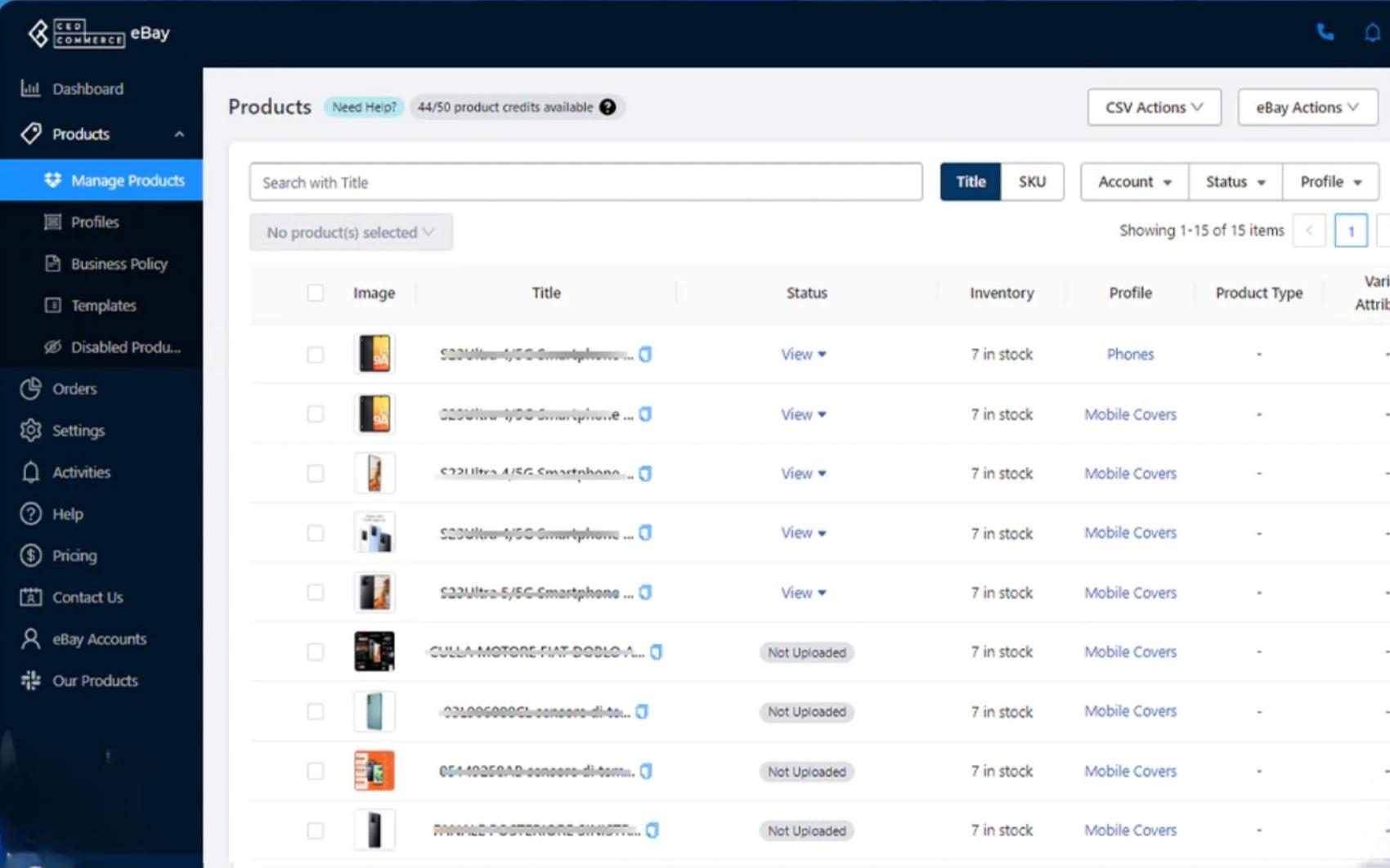The width and height of the screenshot is (1390, 868).
Task: Click the Our Products icon
Action: [31, 680]
